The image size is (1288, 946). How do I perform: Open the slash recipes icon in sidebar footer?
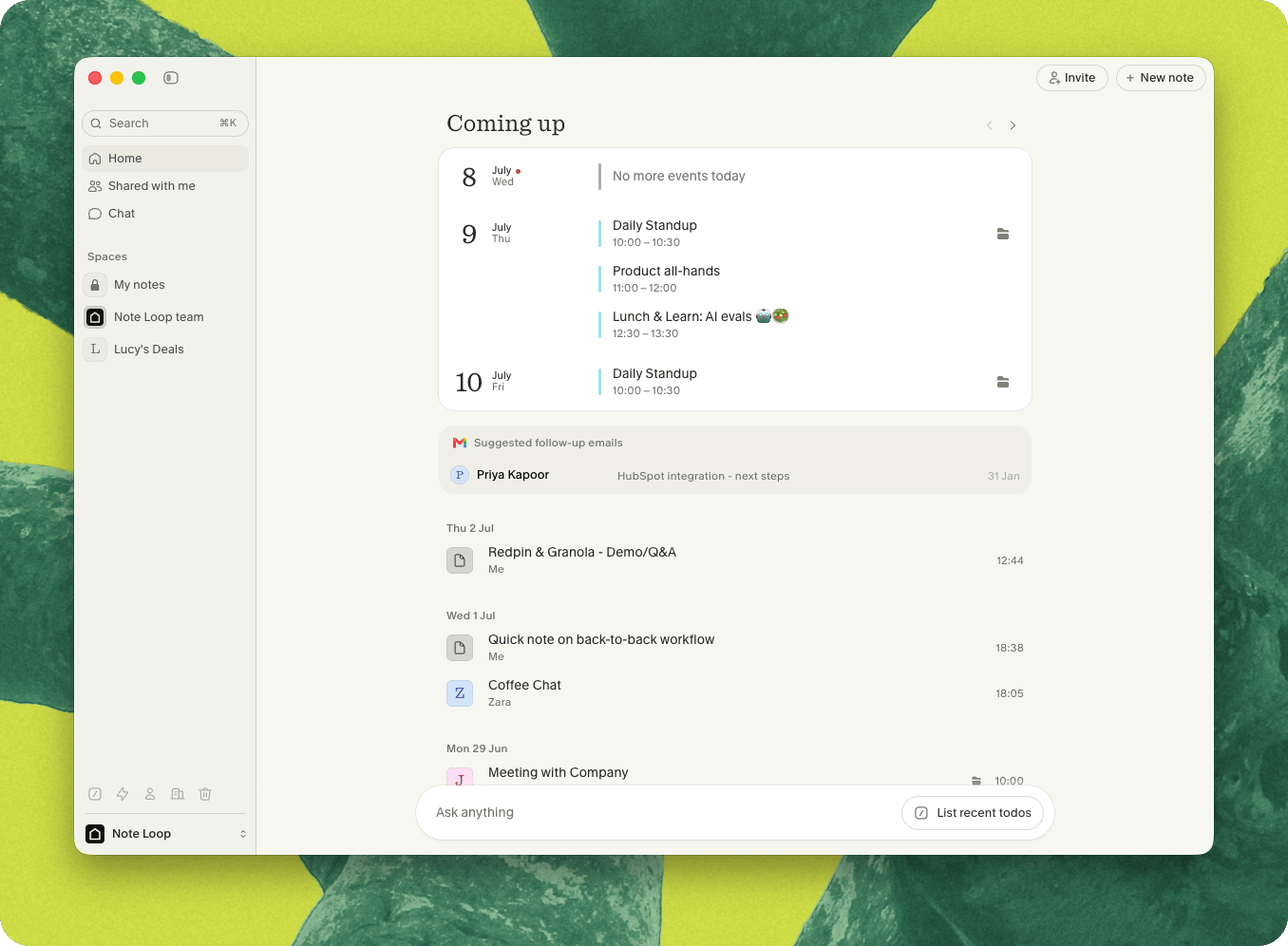pyautogui.click(x=95, y=794)
